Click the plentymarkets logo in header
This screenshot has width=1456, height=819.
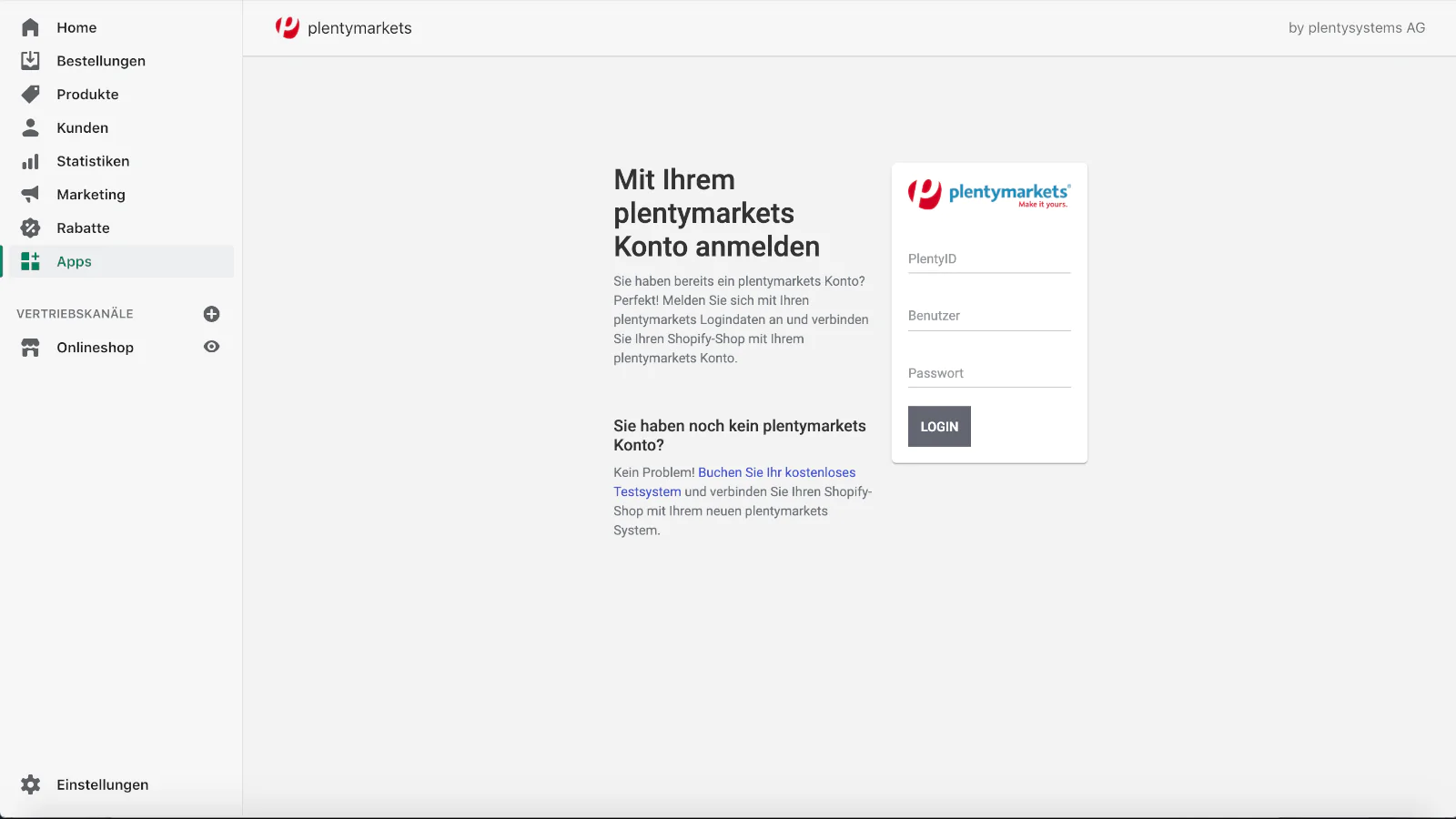[288, 28]
